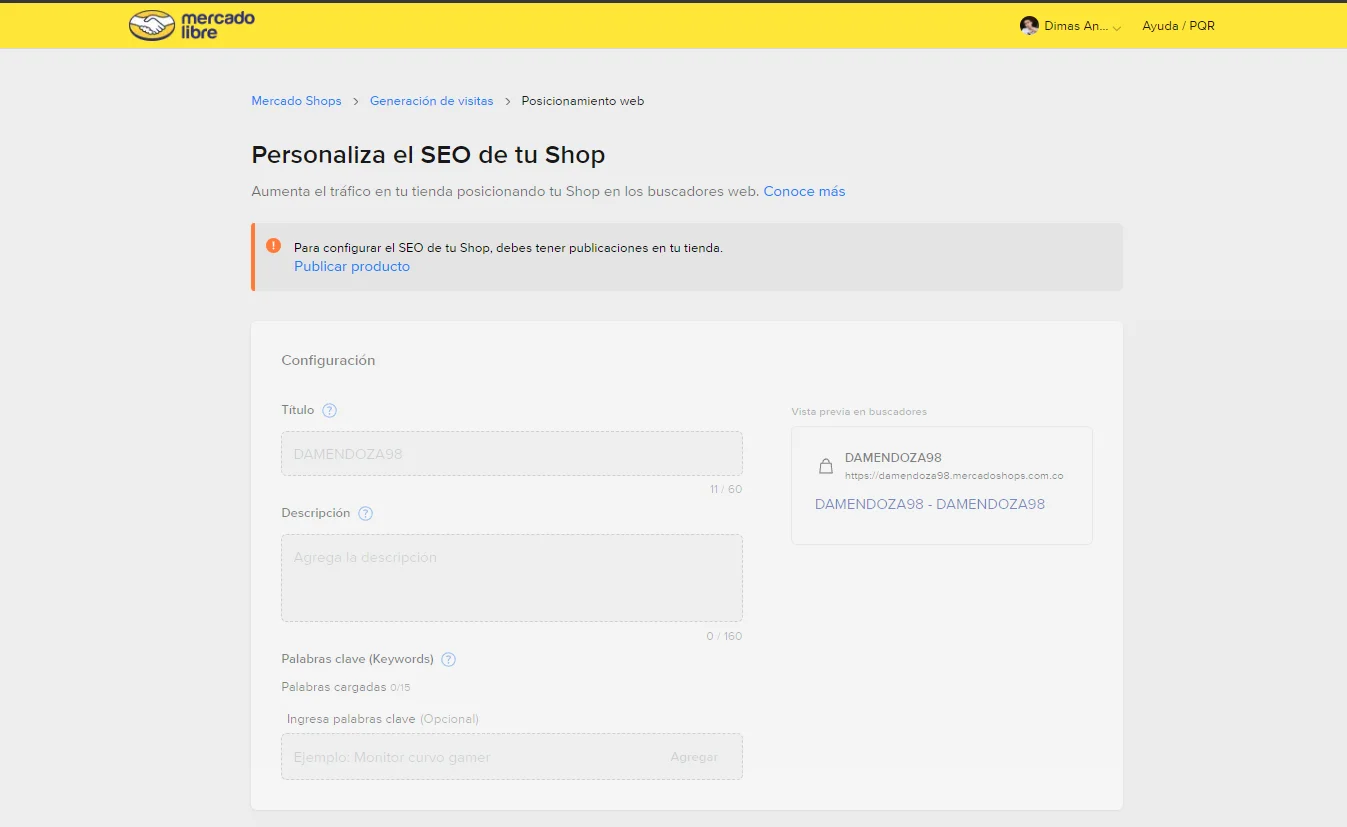The height and width of the screenshot is (827, 1347).
Task: Open the Ayuda / PQR menu
Action: click(1178, 25)
